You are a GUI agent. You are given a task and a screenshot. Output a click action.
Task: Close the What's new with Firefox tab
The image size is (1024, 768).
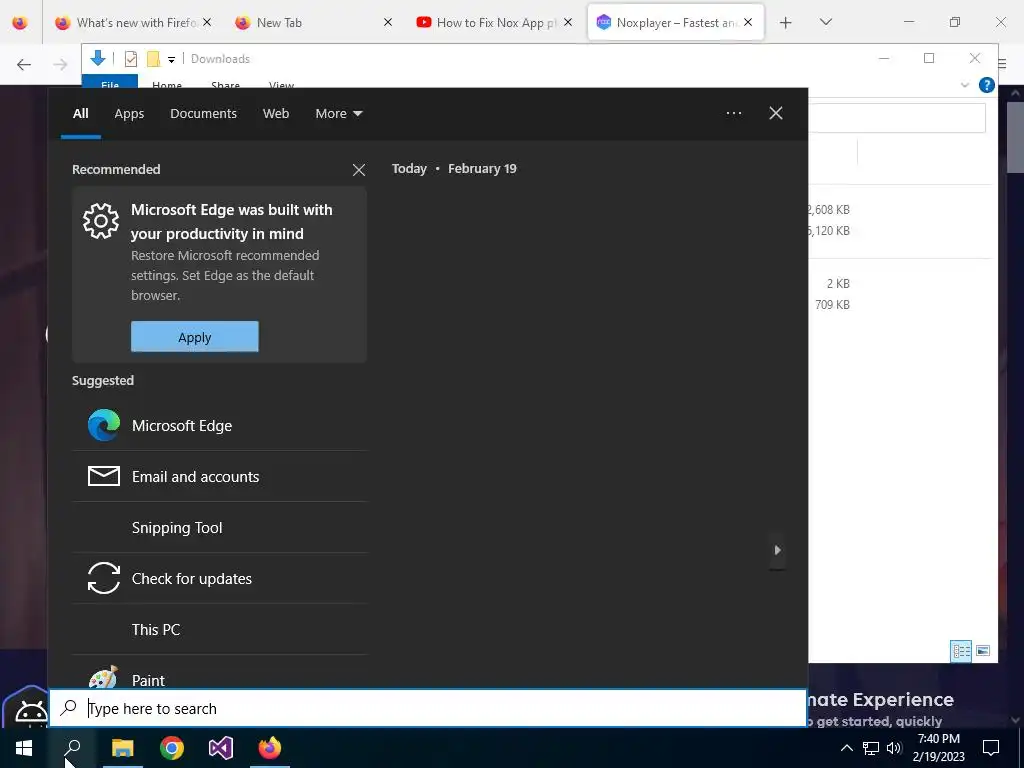206,22
